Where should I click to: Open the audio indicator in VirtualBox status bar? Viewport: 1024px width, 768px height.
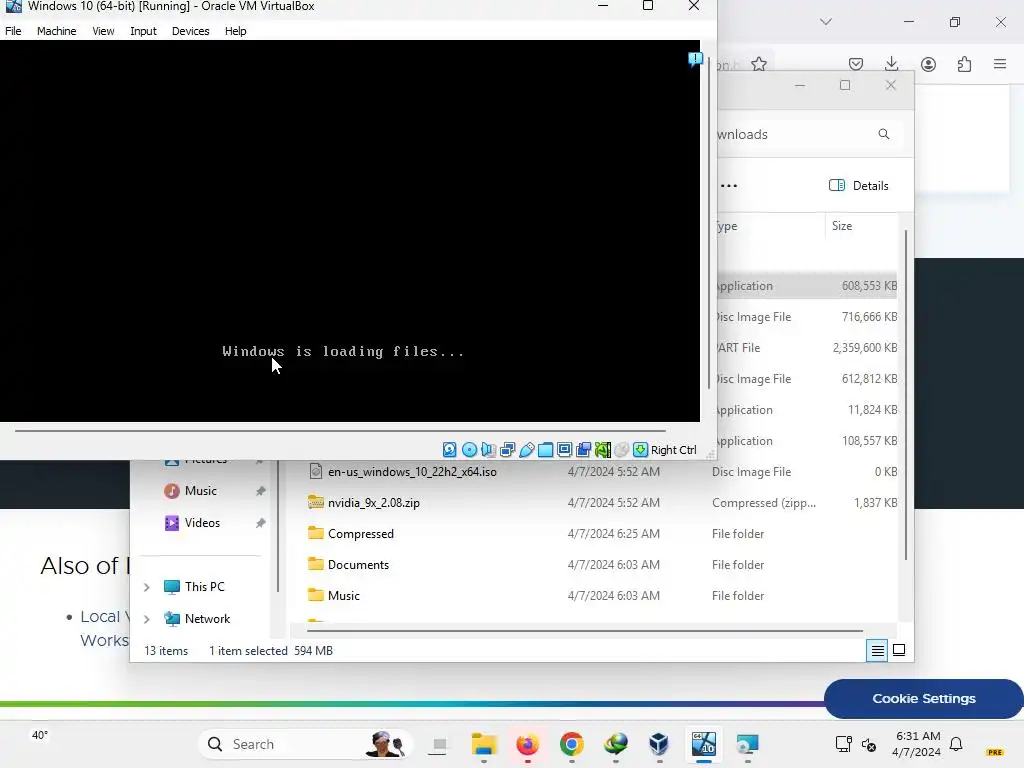(488, 449)
